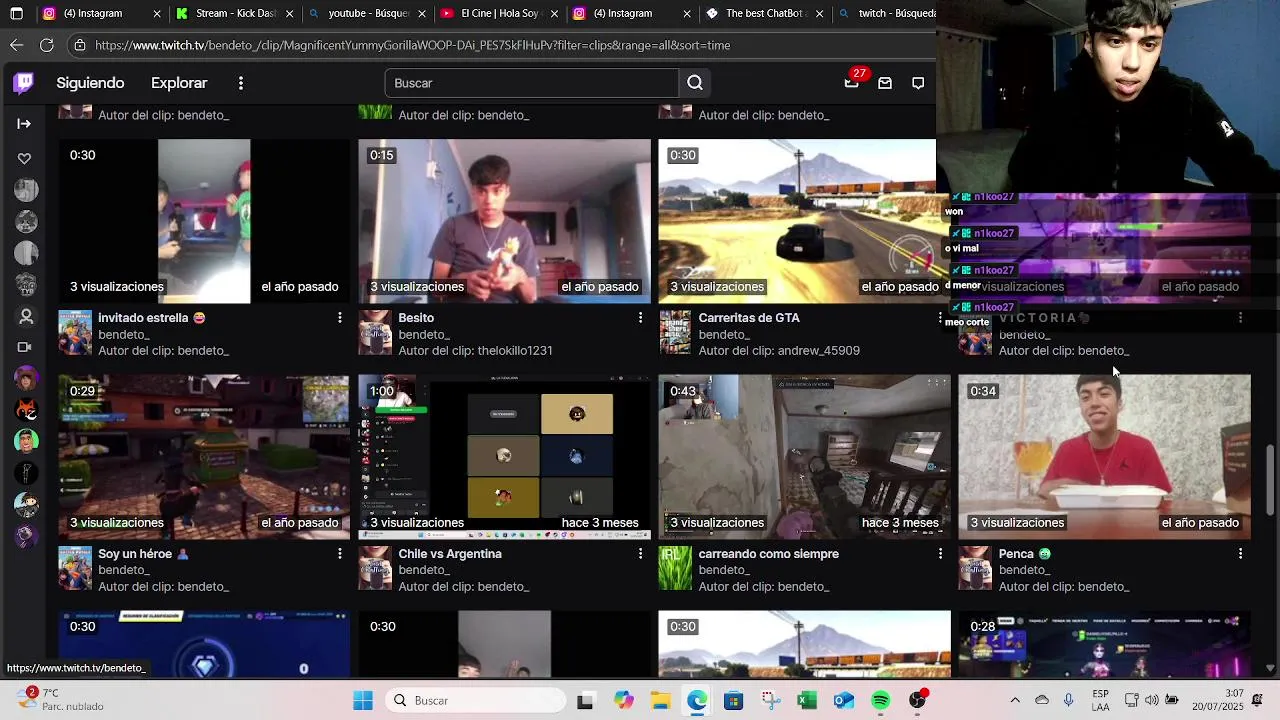
Task: Open the Twitch notifications inbox icon
Action: click(885, 83)
